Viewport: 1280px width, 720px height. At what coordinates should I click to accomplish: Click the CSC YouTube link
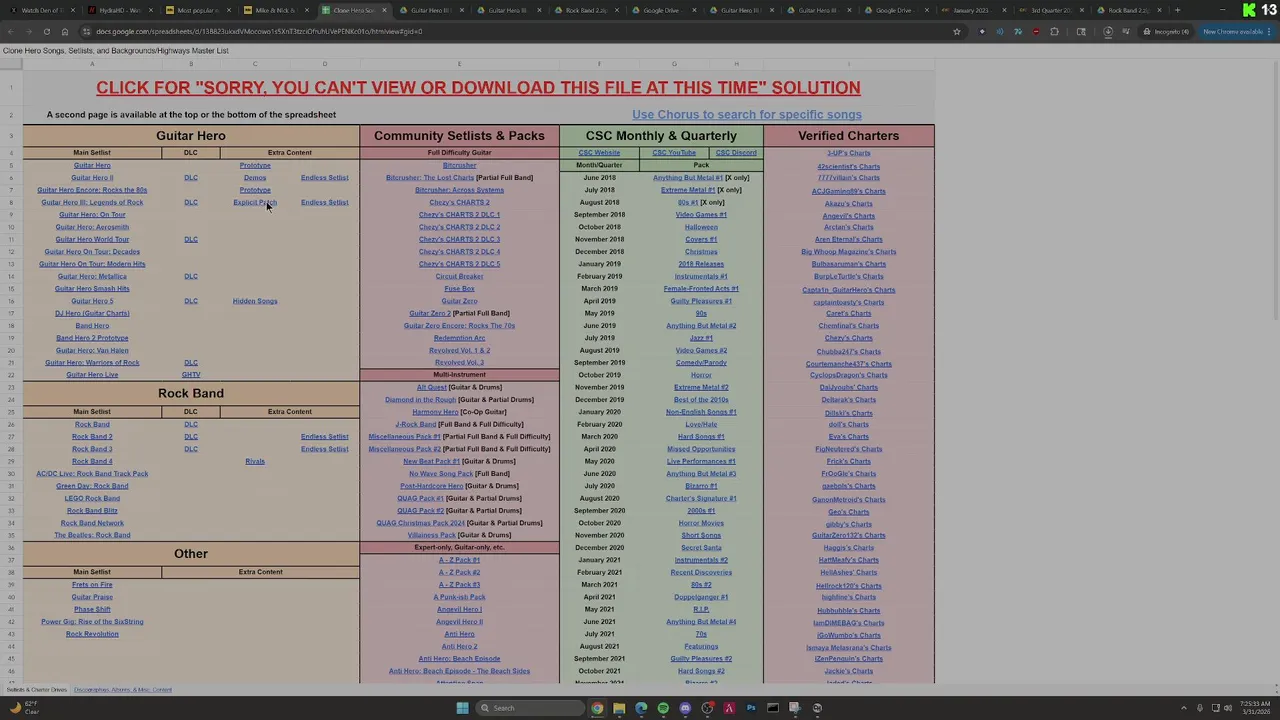(x=674, y=153)
